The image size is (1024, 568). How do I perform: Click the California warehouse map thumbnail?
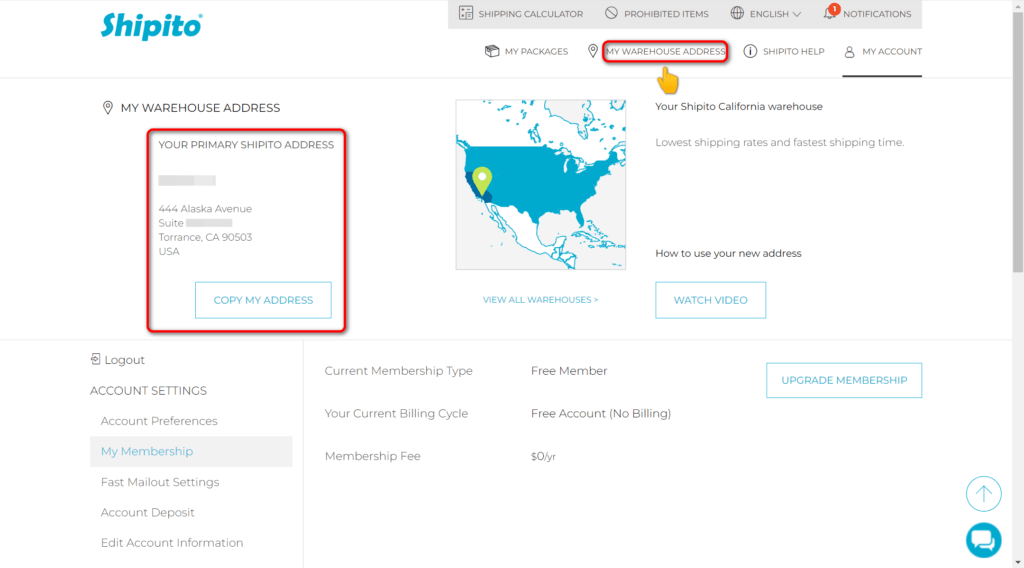[x=541, y=185]
